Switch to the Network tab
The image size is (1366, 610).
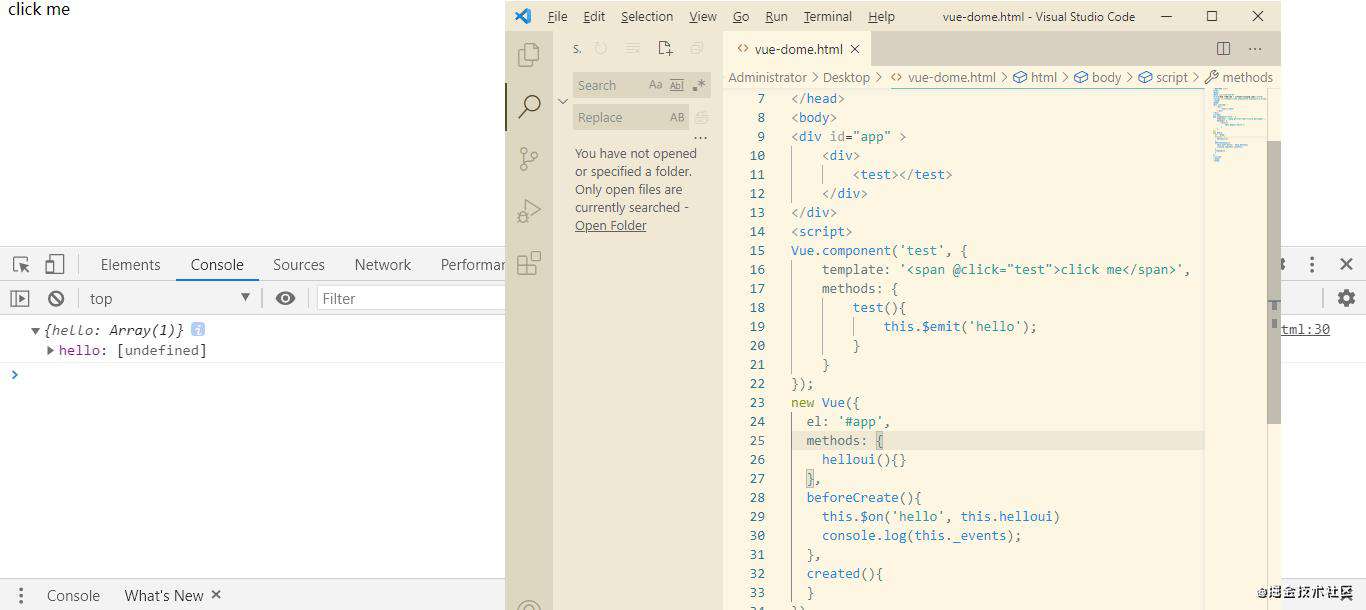[x=382, y=265]
